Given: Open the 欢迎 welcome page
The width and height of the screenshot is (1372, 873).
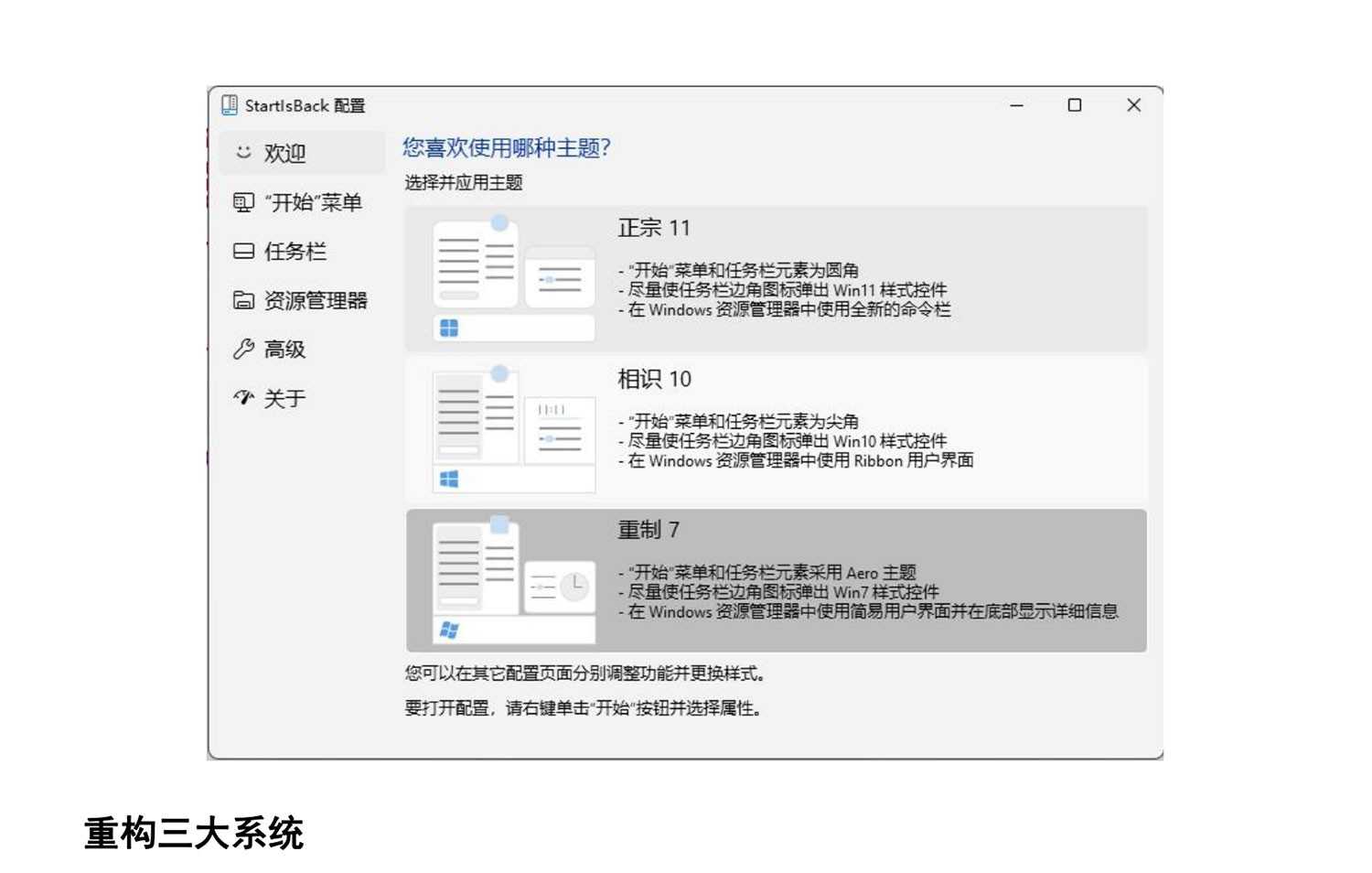Looking at the screenshot, I should pos(301,153).
